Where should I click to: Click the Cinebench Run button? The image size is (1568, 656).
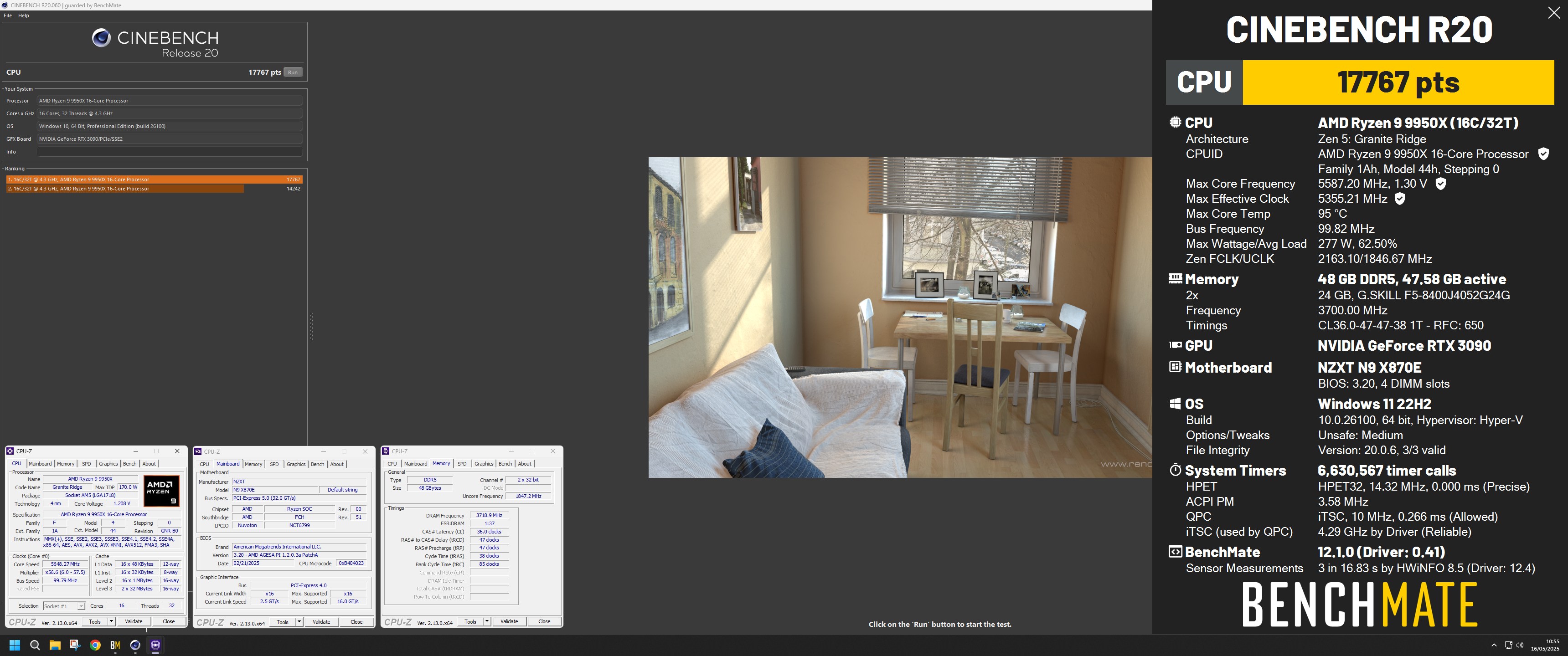(293, 72)
